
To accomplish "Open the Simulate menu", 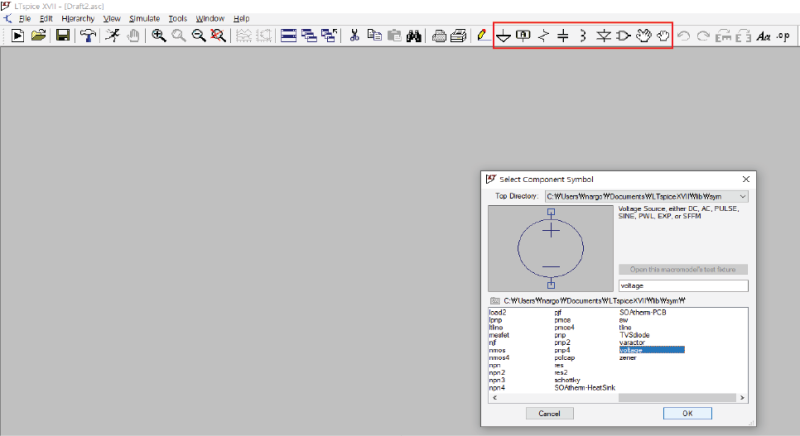I will (x=144, y=18).
